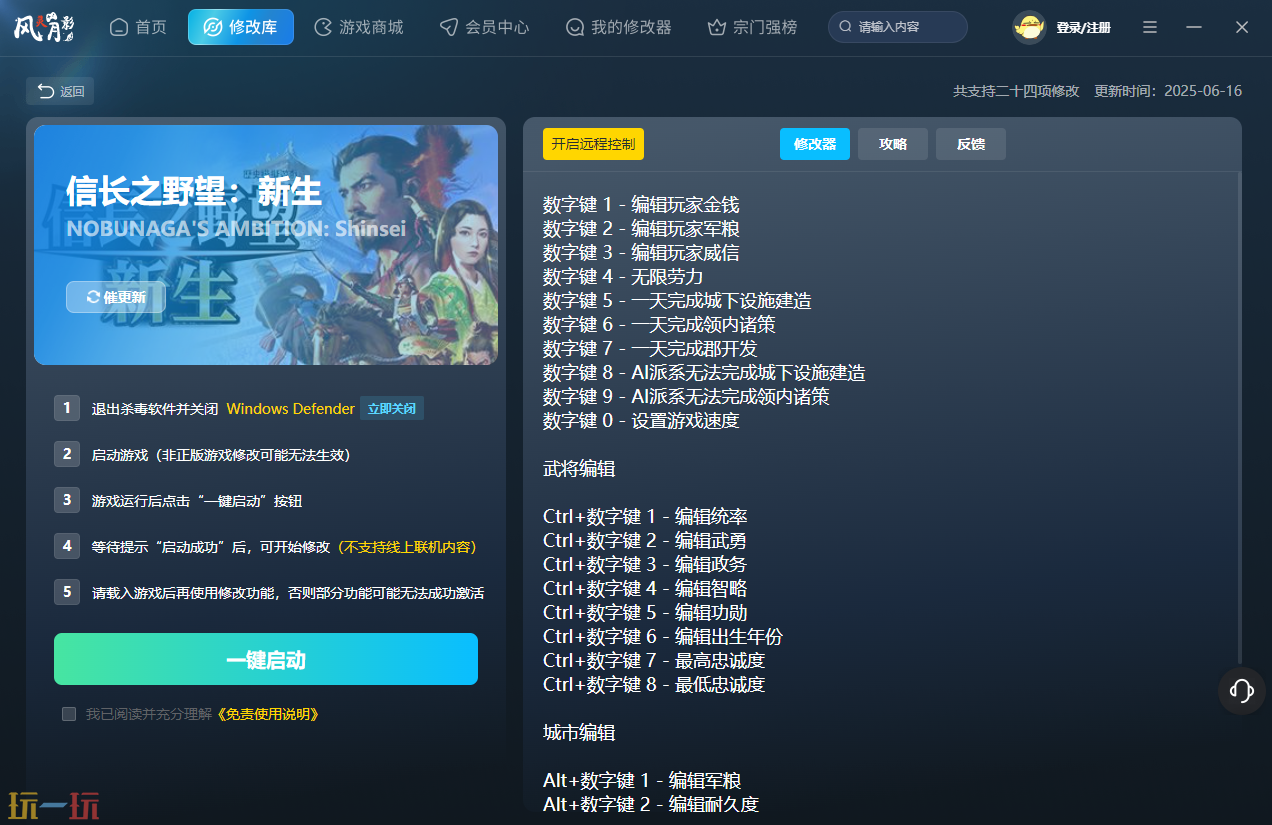Image resolution: width=1272 pixels, height=825 pixels.
Task: Click the 城市编辑 section heading
Action: (579, 733)
